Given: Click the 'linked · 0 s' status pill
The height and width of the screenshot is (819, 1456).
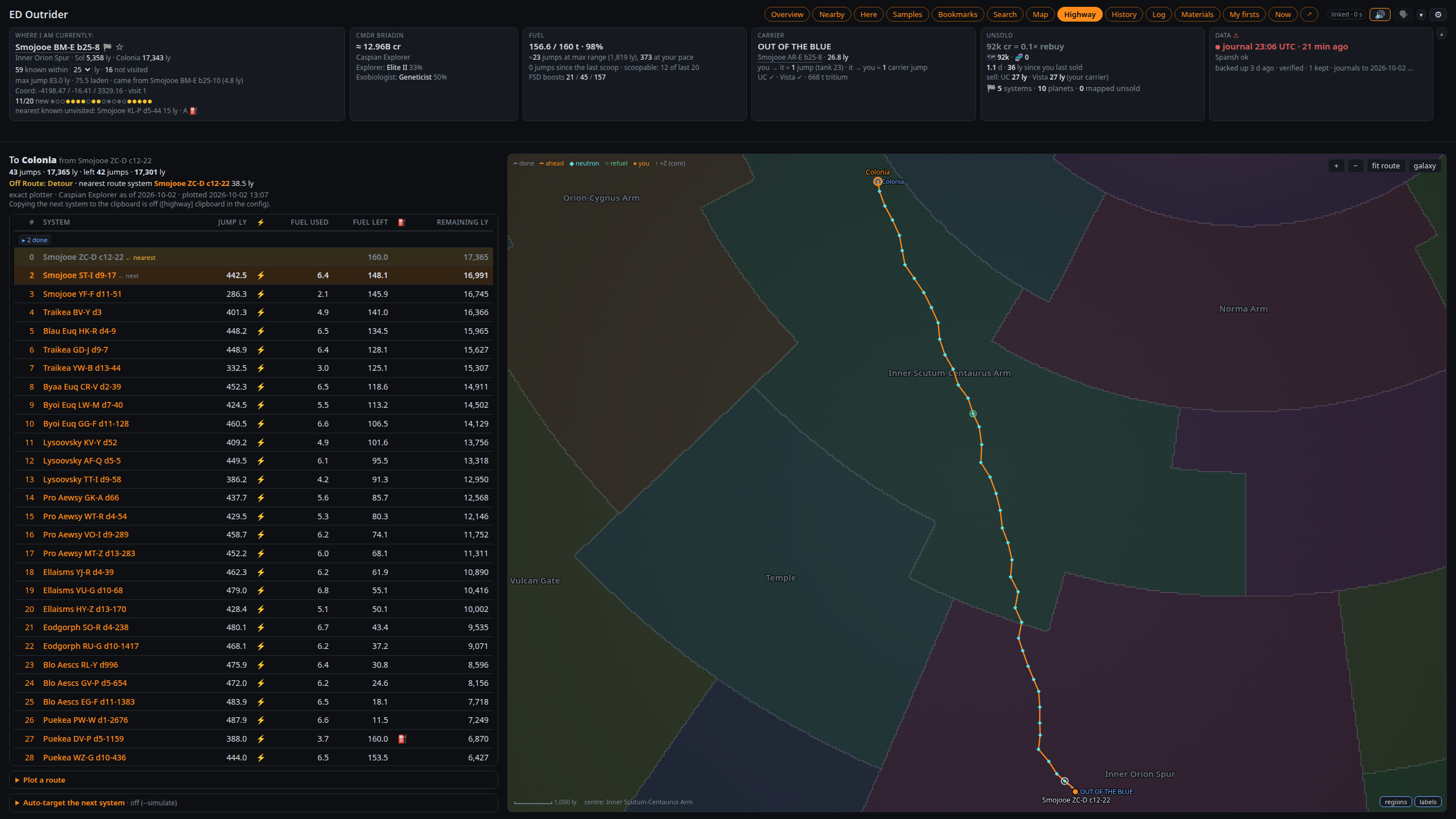Looking at the screenshot, I should point(1346,15).
